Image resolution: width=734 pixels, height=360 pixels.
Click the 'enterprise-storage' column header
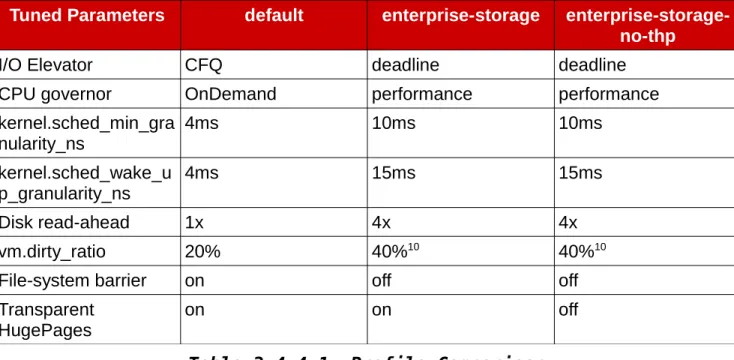coord(461,25)
